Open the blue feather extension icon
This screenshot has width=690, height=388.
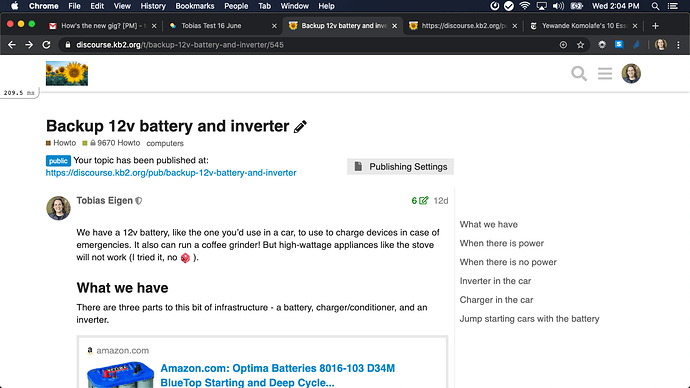tap(636, 44)
